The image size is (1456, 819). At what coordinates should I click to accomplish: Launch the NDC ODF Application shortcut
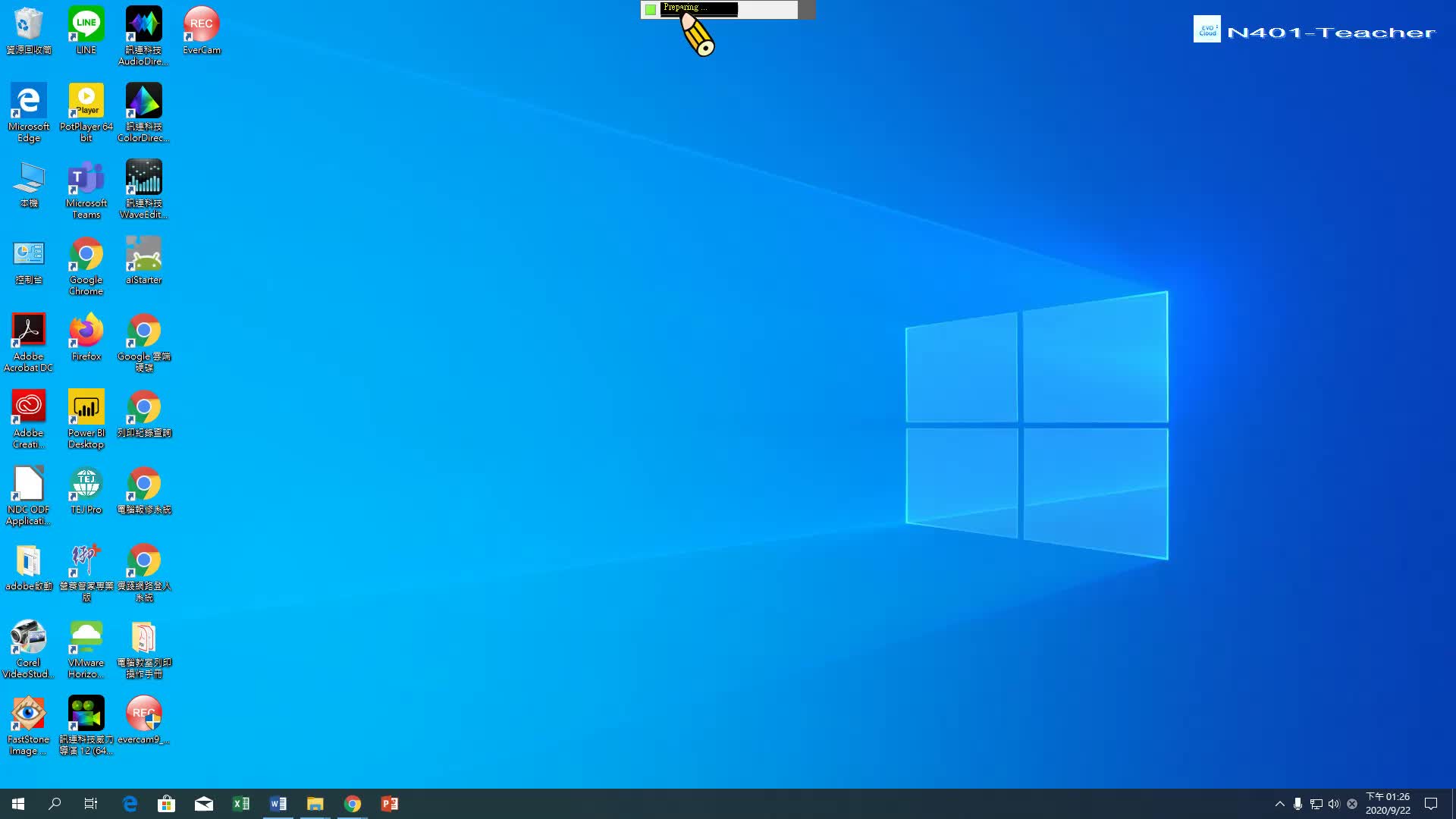tap(29, 495)
